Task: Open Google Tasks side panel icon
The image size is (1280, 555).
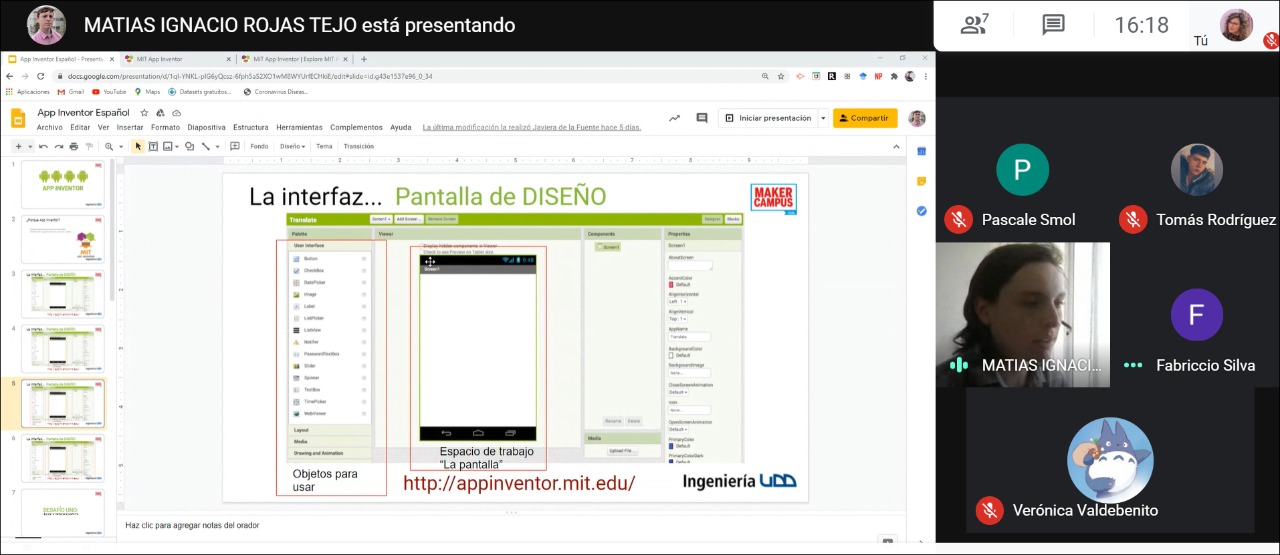Action: tap(921, 211)
